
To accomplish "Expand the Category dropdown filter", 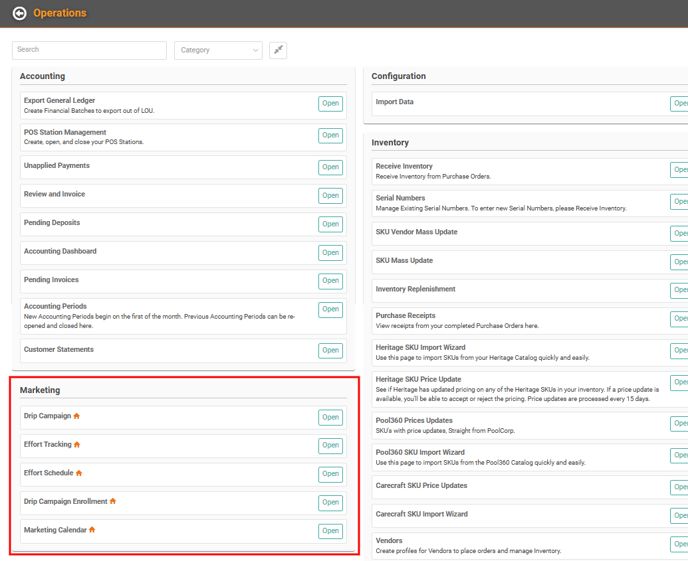I will click(x=218, y=50).
